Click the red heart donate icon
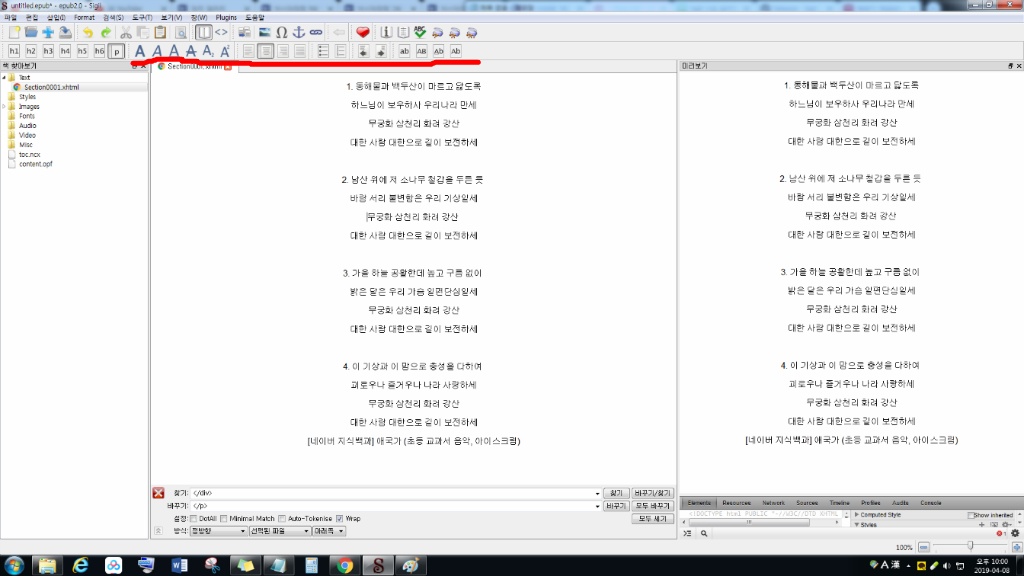 [x=362, y=32]
